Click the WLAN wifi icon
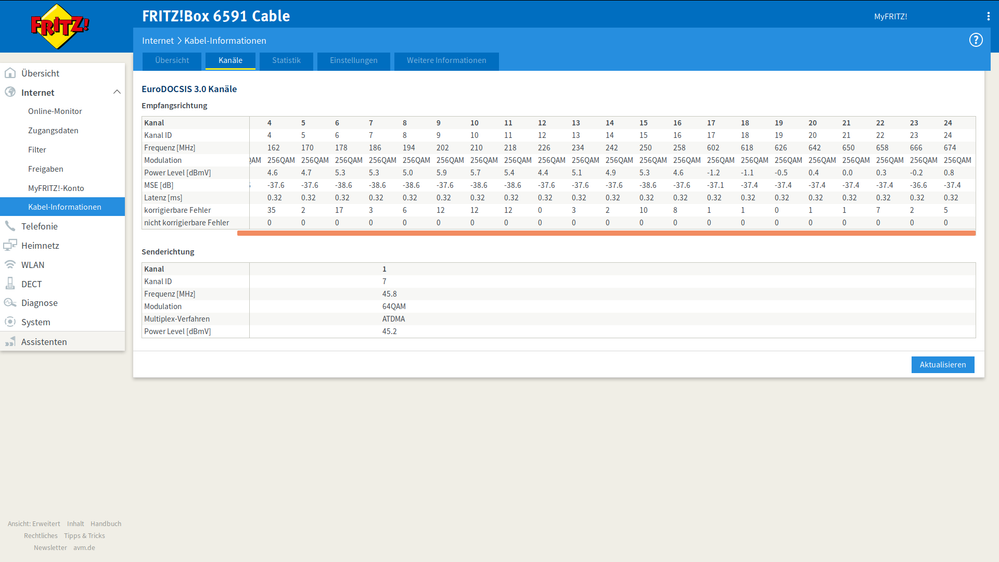This screenshot has width=999, height=562. (x=10, y=264)
